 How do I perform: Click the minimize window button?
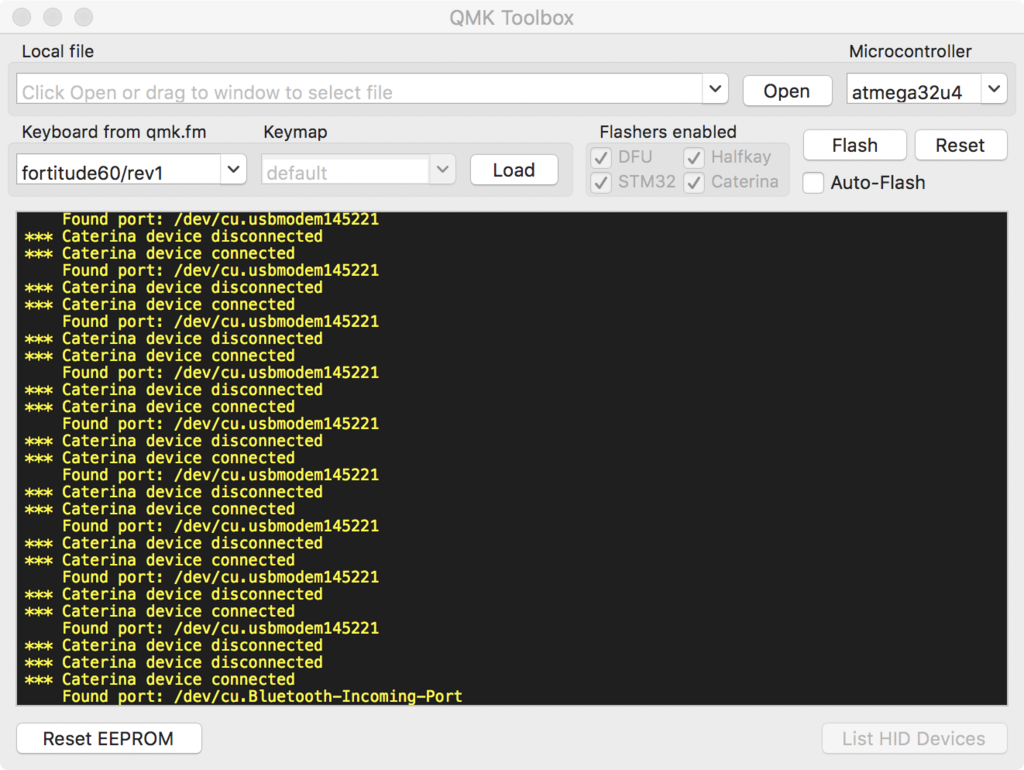pos(53,17)
